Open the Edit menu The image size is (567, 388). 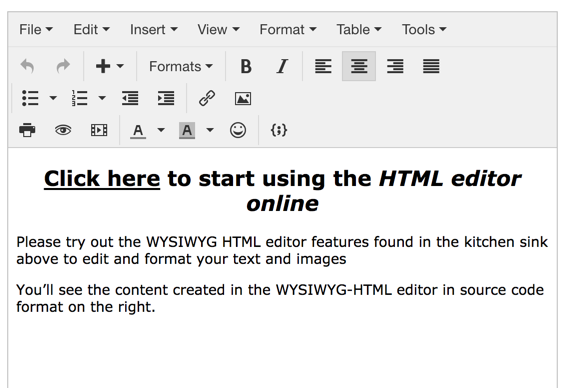(x=91, y=30)
